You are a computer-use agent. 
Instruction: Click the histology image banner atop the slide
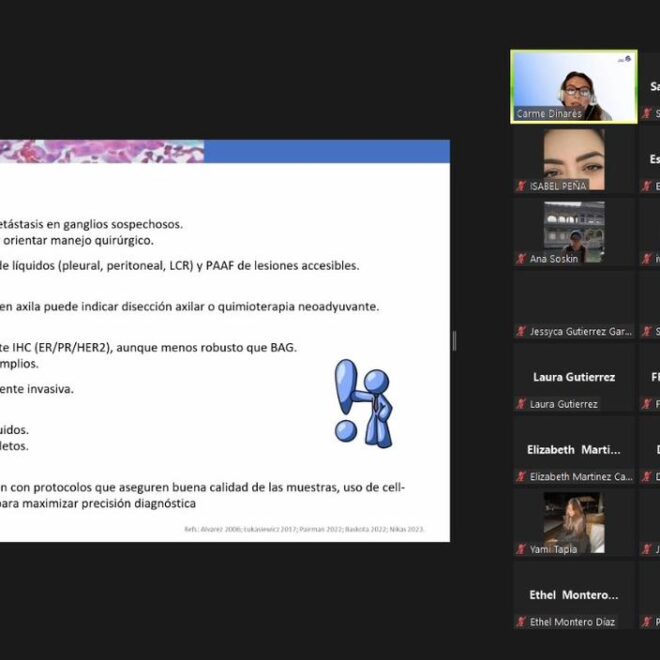click(x=102, y=151)
